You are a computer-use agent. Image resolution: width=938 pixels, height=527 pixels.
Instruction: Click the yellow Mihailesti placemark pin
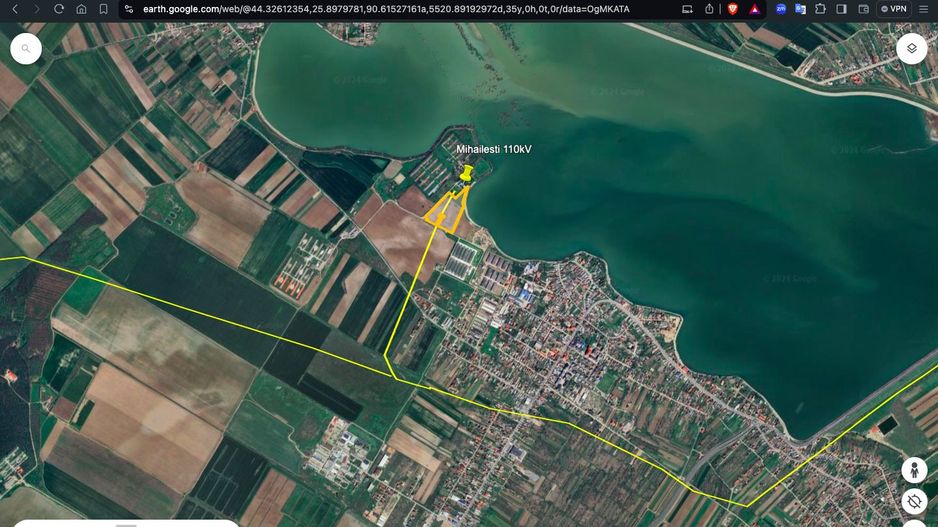coord(466,175)
